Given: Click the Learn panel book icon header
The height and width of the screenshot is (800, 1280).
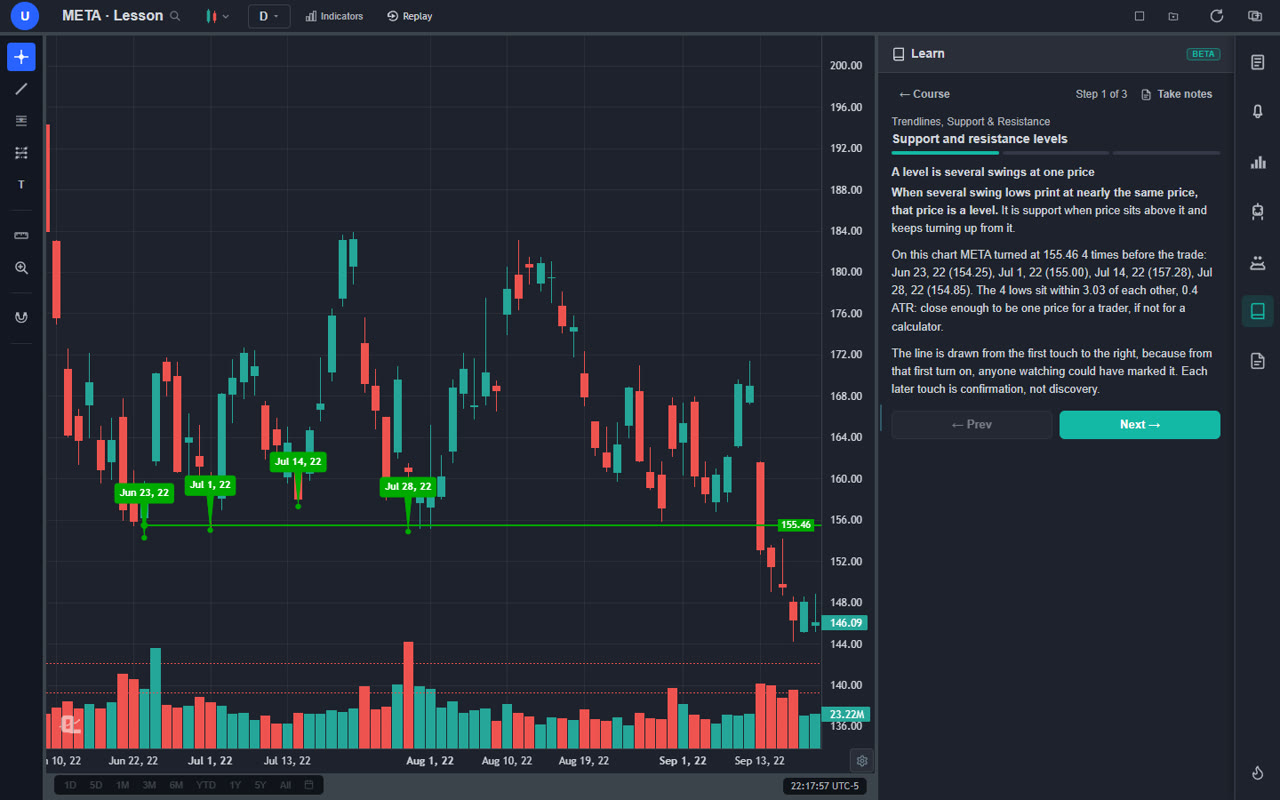Looking at the screenshot, I should [x=898, y=54].
